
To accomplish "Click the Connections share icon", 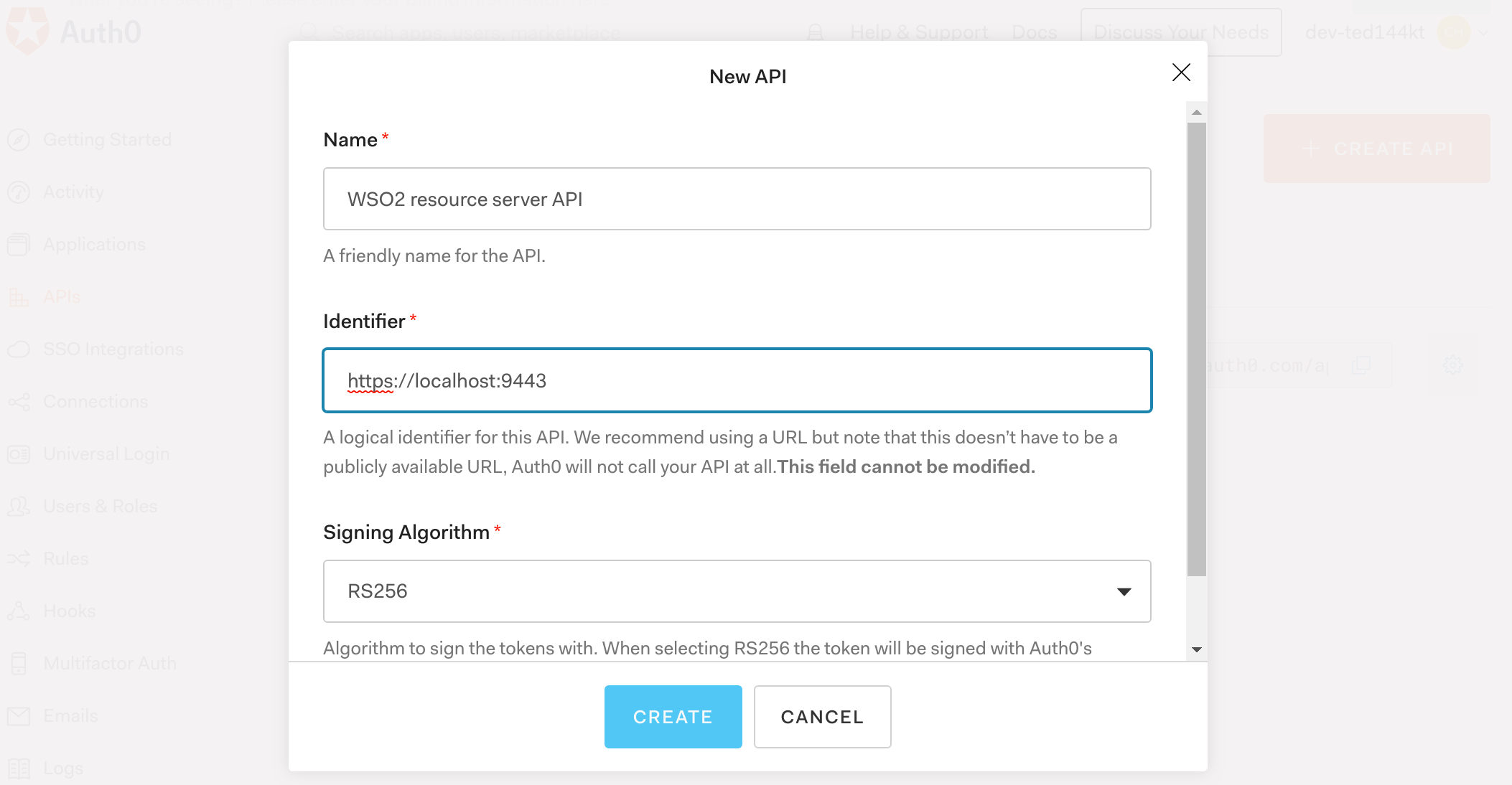I will [19, 402].
